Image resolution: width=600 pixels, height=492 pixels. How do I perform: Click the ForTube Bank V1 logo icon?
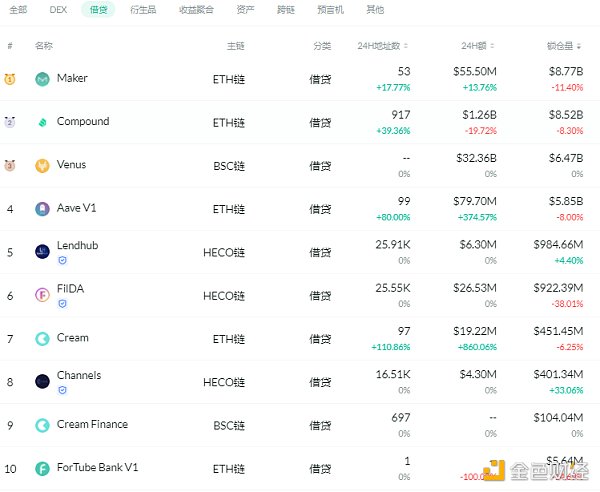coord(43,468)
